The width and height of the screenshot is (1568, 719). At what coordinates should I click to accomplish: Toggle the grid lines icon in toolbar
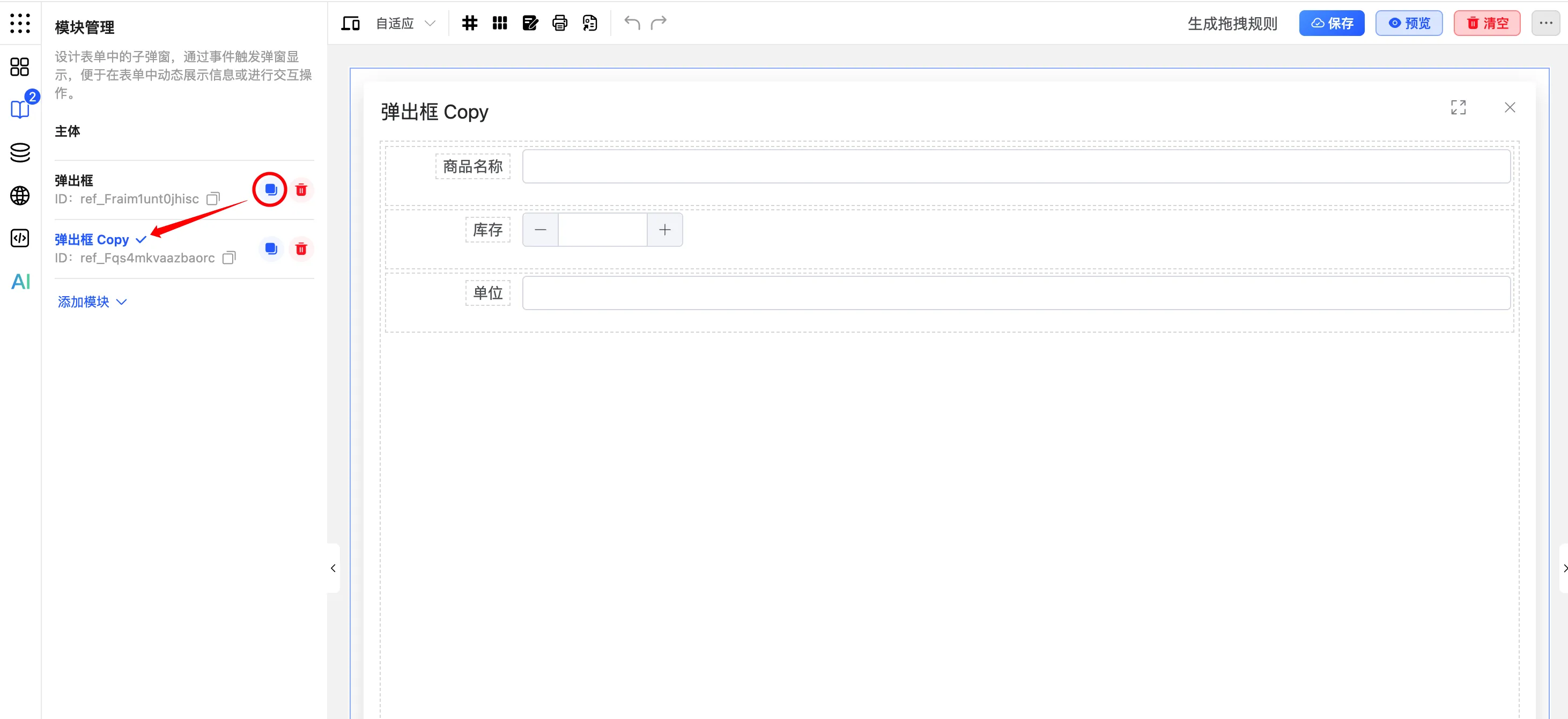click(469, 23)
